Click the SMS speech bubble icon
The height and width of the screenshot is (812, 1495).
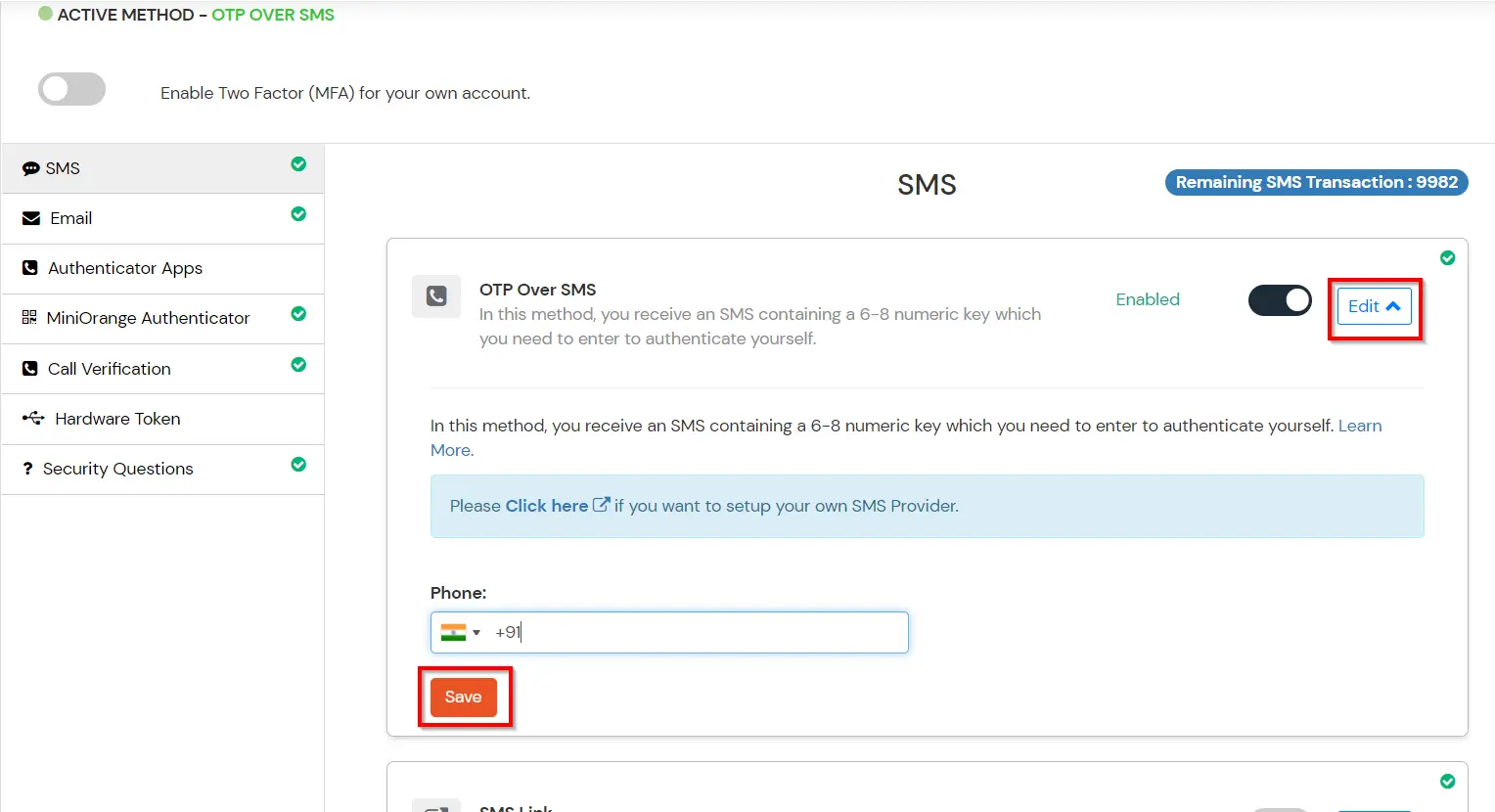point(30,169)
